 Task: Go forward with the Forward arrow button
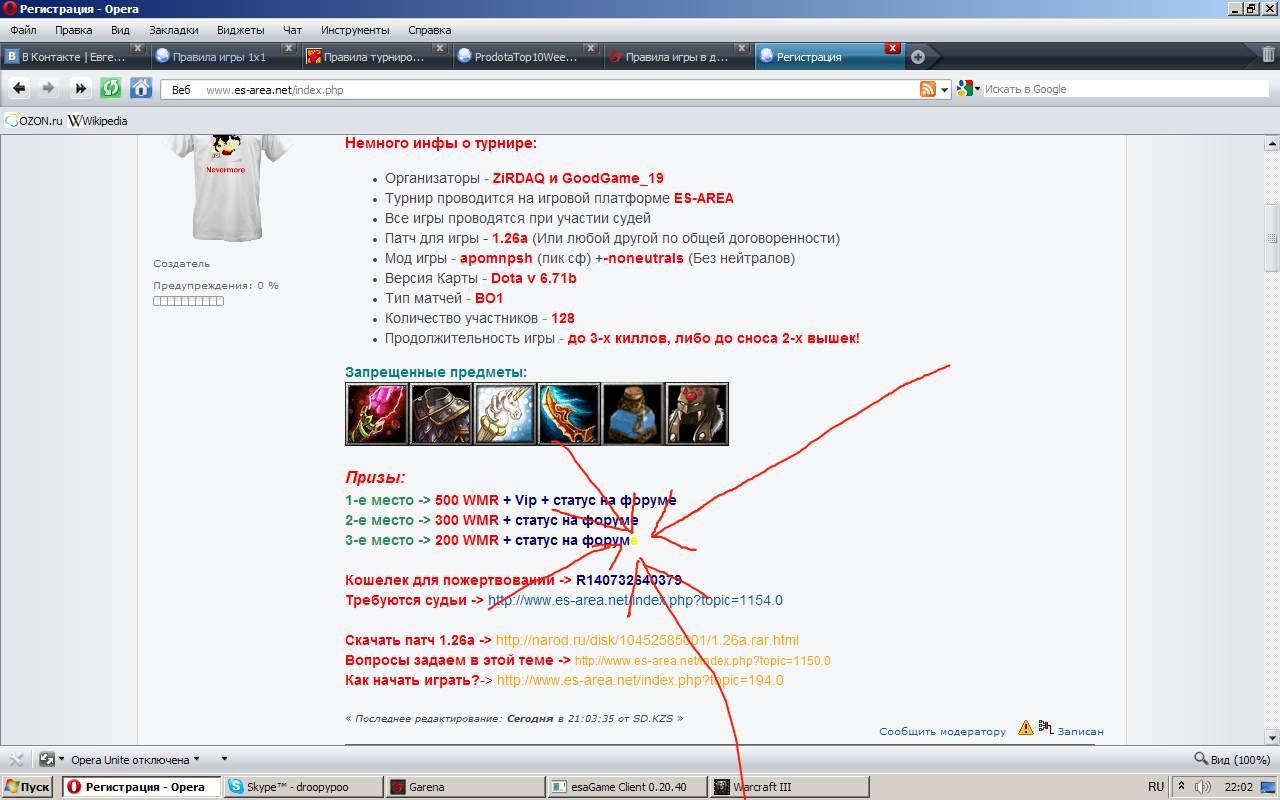(49, 88)
